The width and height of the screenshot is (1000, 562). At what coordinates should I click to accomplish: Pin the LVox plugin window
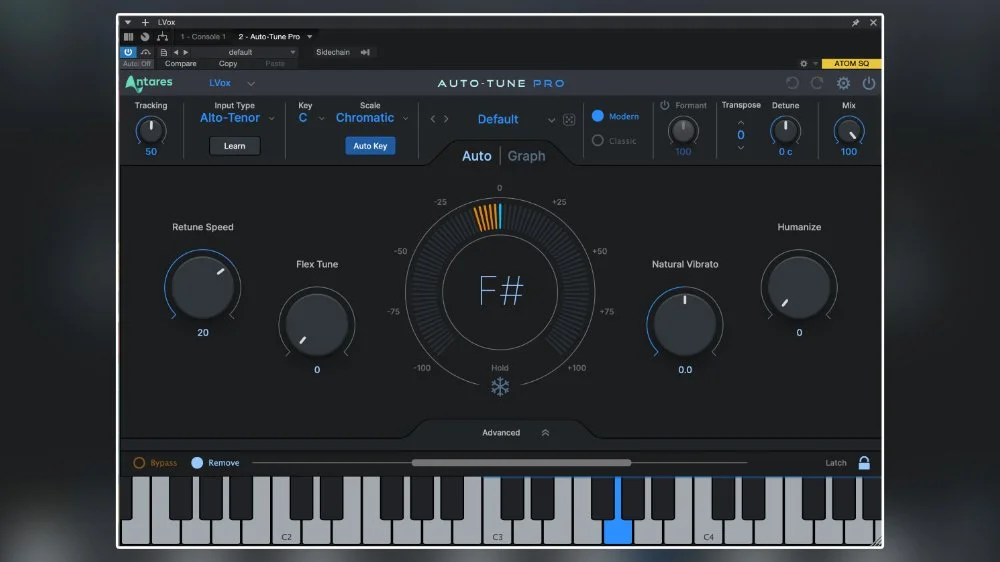pos(855,22)
